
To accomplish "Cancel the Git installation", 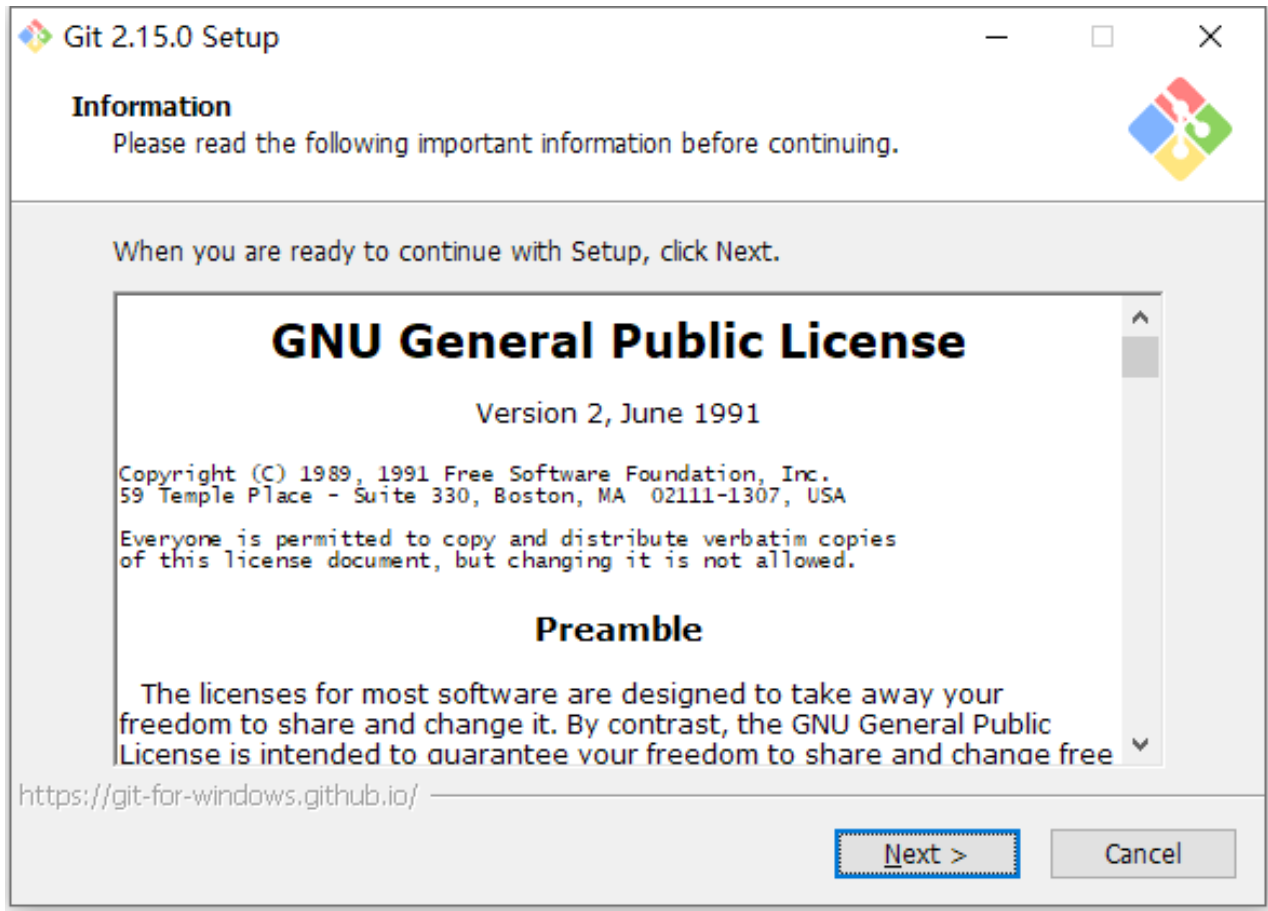I will 1142,854.
